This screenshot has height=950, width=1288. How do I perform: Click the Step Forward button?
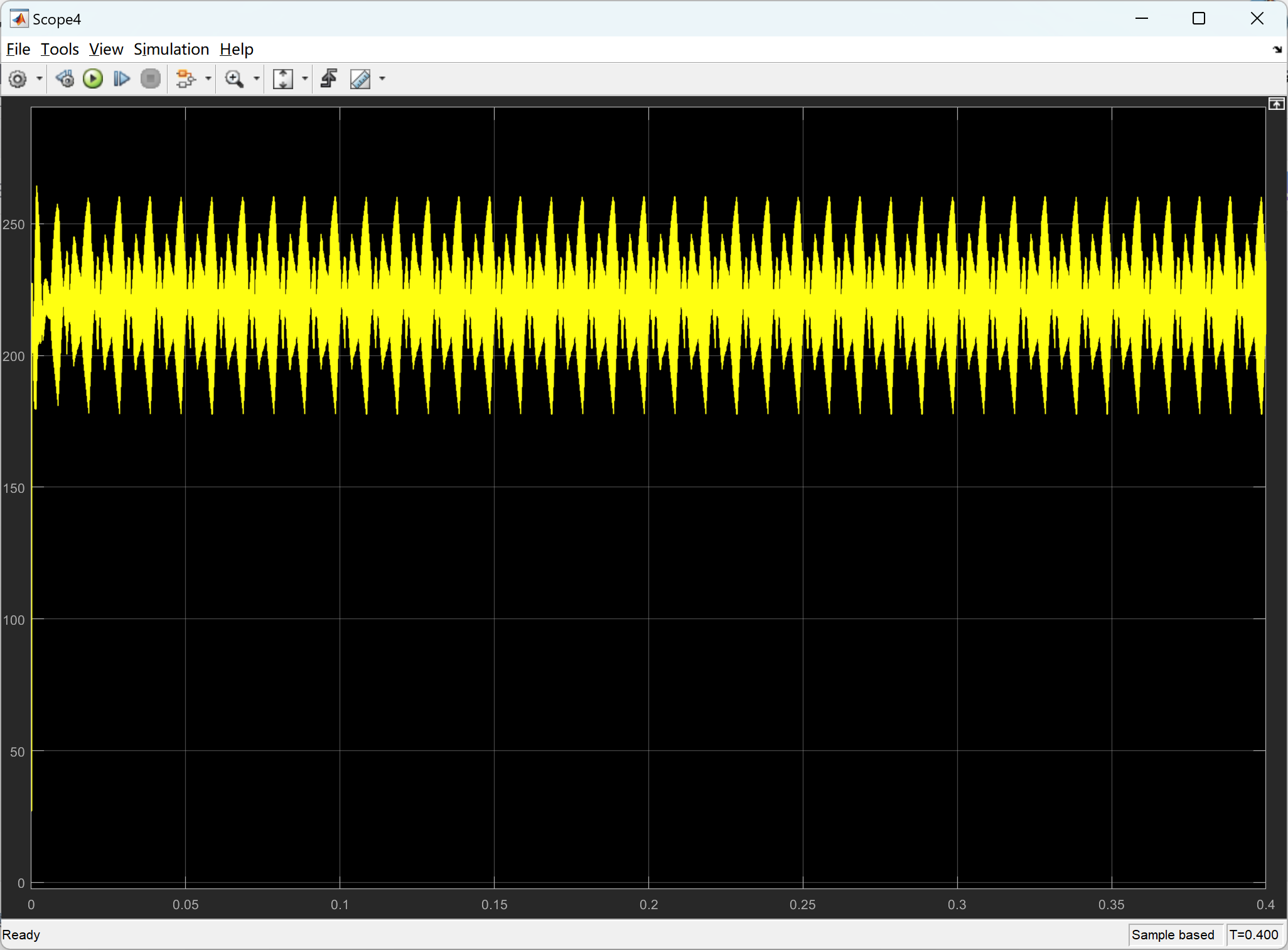121,79
